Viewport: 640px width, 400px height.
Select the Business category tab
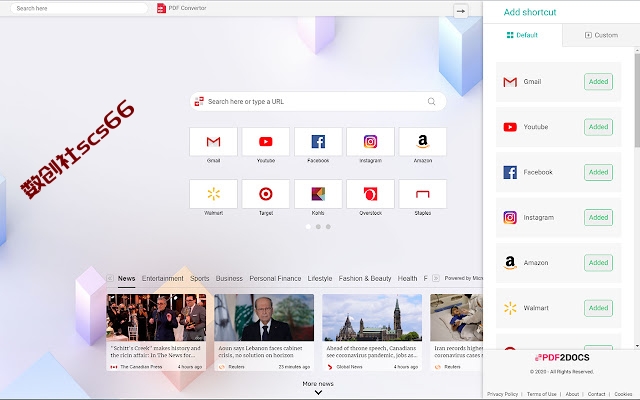coord(229,278)
